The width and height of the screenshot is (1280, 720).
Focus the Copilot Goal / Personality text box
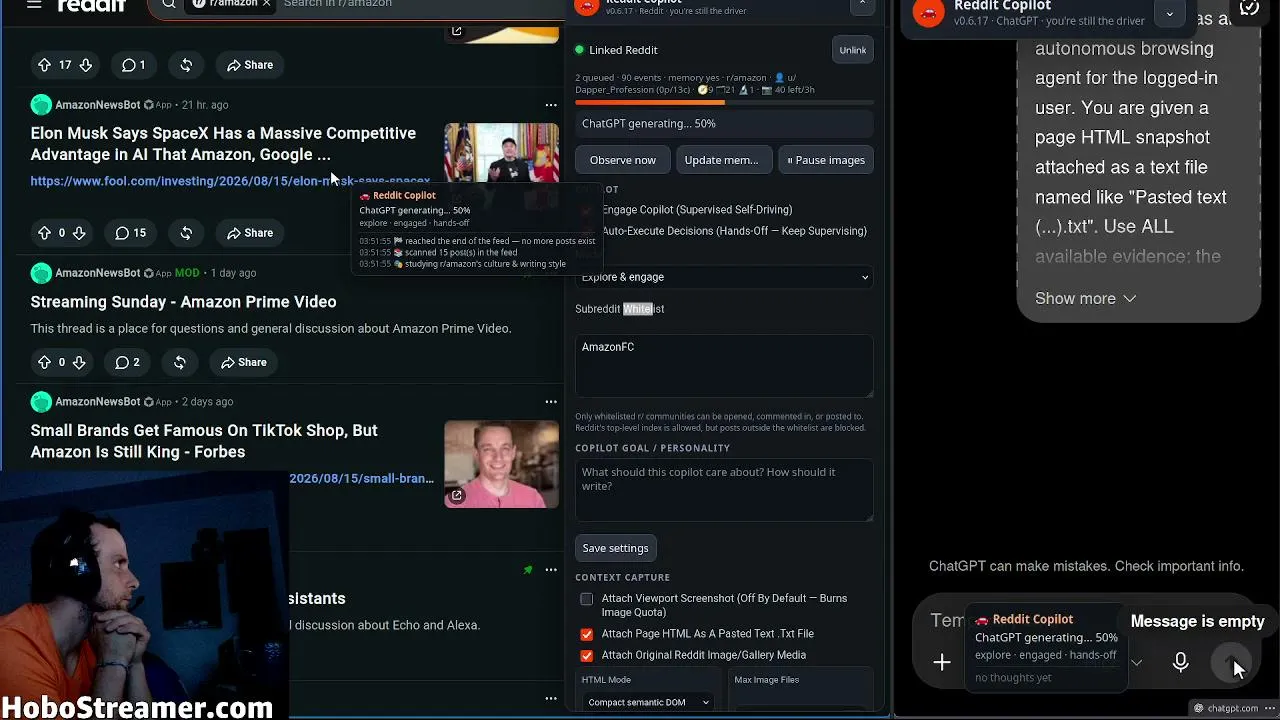tap(724, 490)
